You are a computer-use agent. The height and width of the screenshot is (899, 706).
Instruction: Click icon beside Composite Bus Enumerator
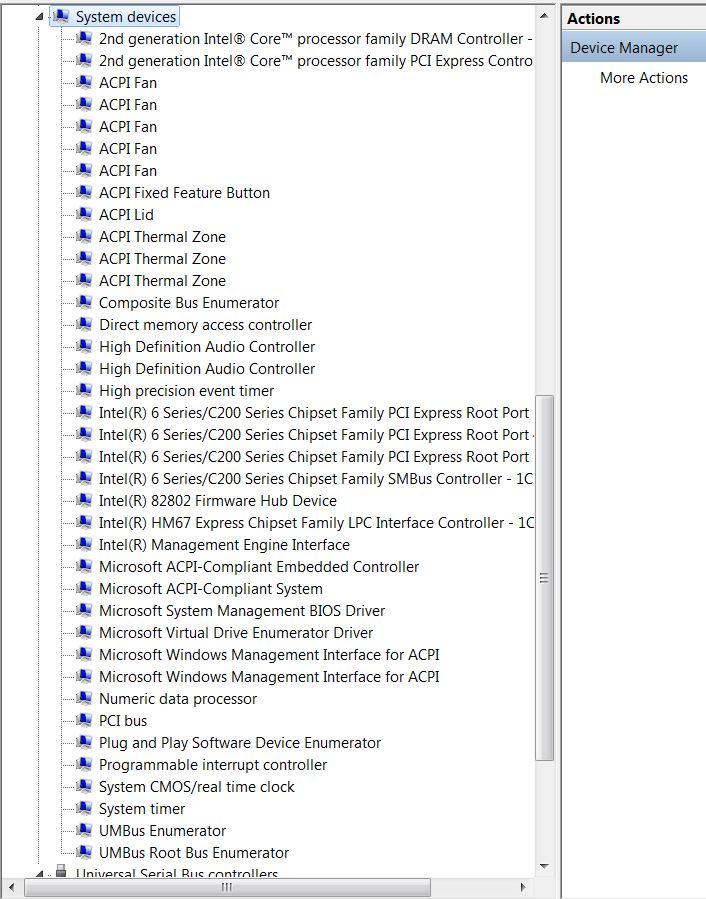pyautogui.click(x=84, y=302)
